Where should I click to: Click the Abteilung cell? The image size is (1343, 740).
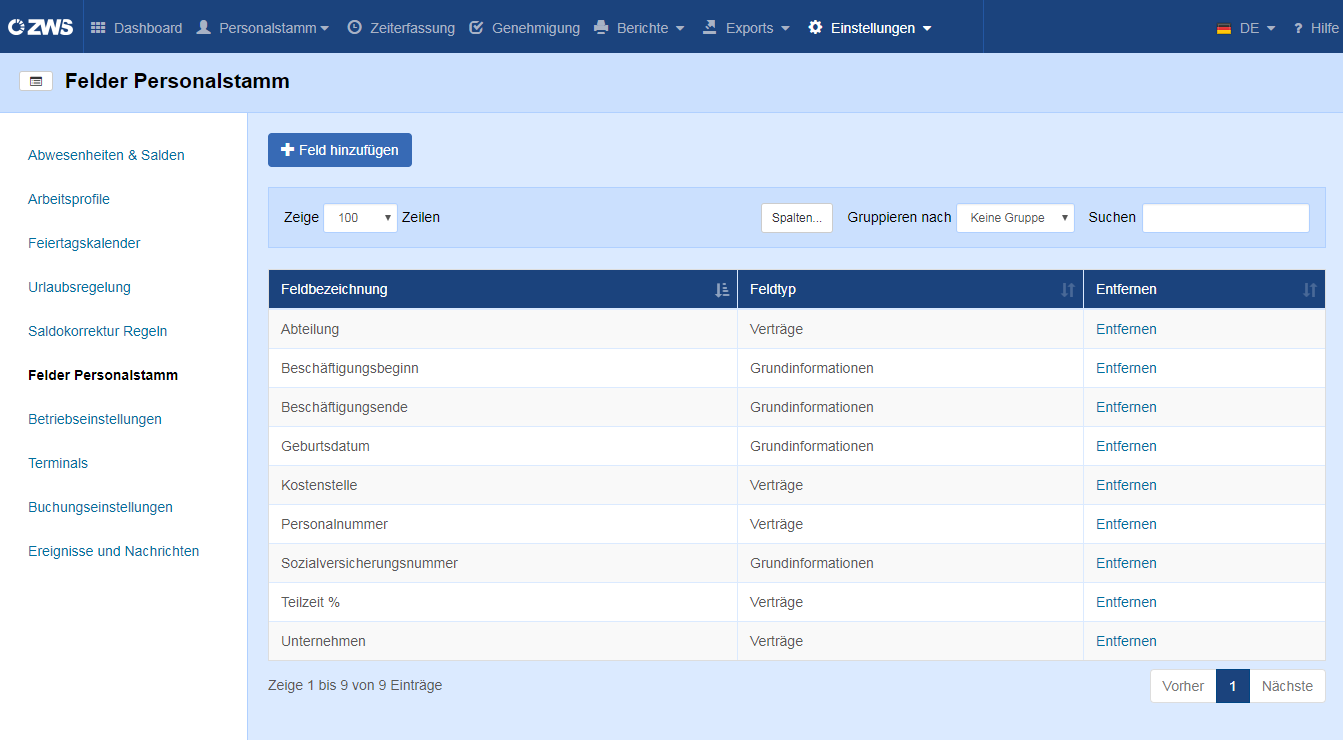click(503, 329)
